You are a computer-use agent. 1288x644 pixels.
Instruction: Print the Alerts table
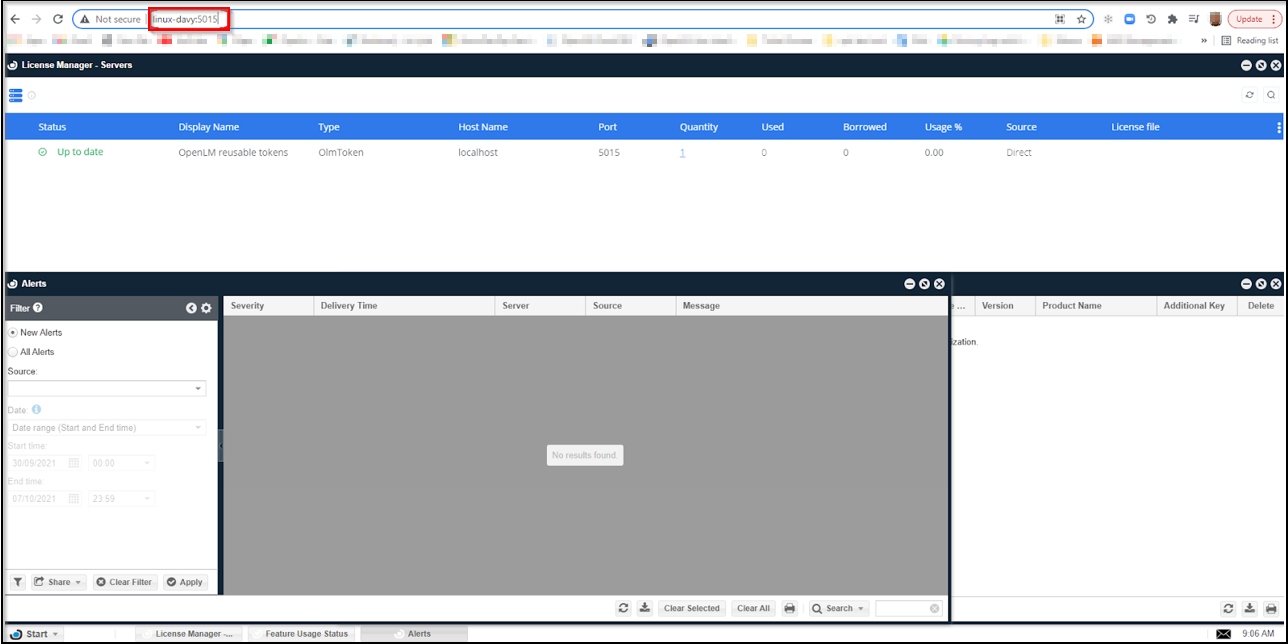coord(789,608)
